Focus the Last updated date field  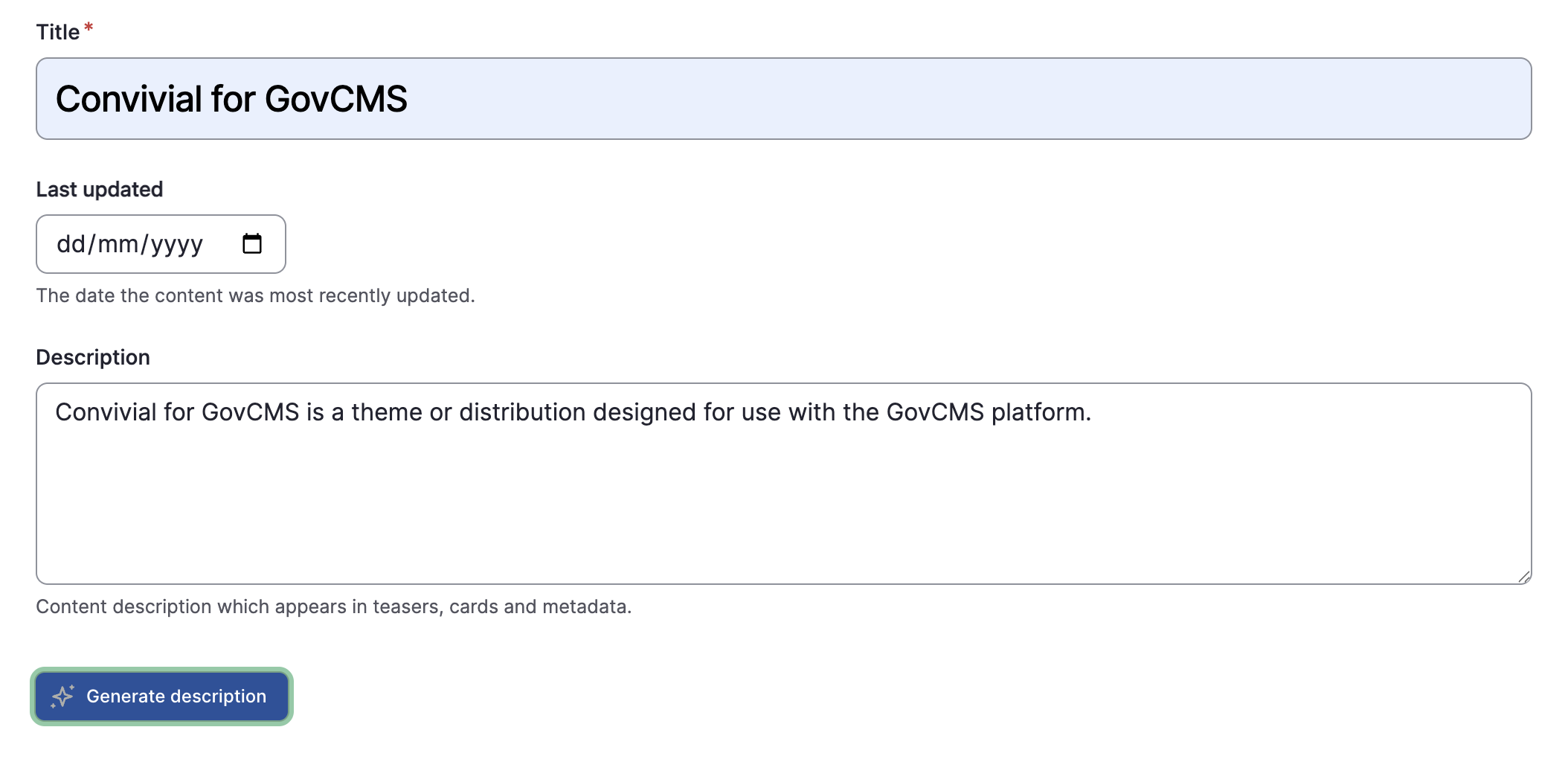point(161,244)
